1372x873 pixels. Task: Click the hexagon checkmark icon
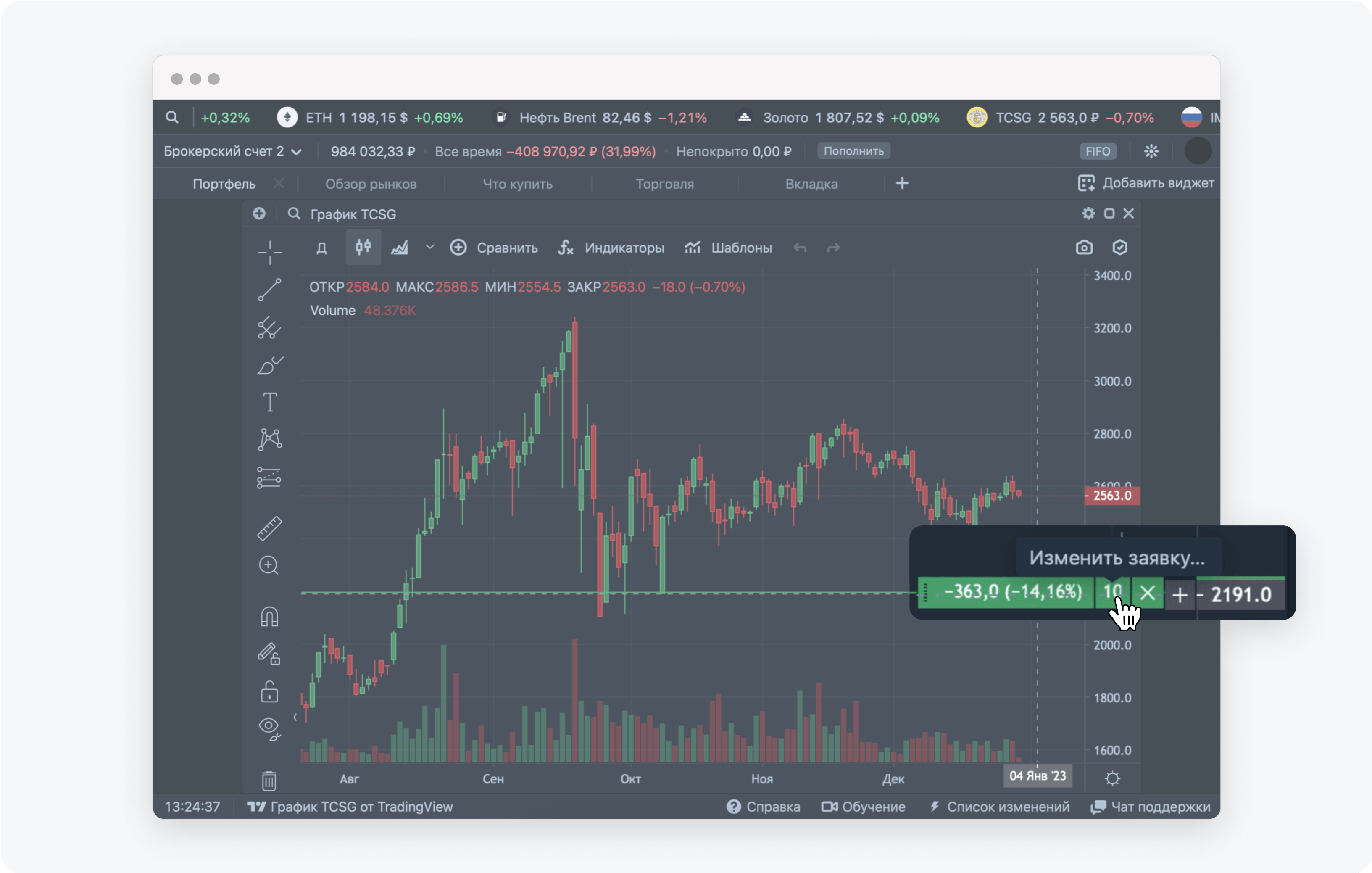pyautogui.click(x=1119, y=247)
